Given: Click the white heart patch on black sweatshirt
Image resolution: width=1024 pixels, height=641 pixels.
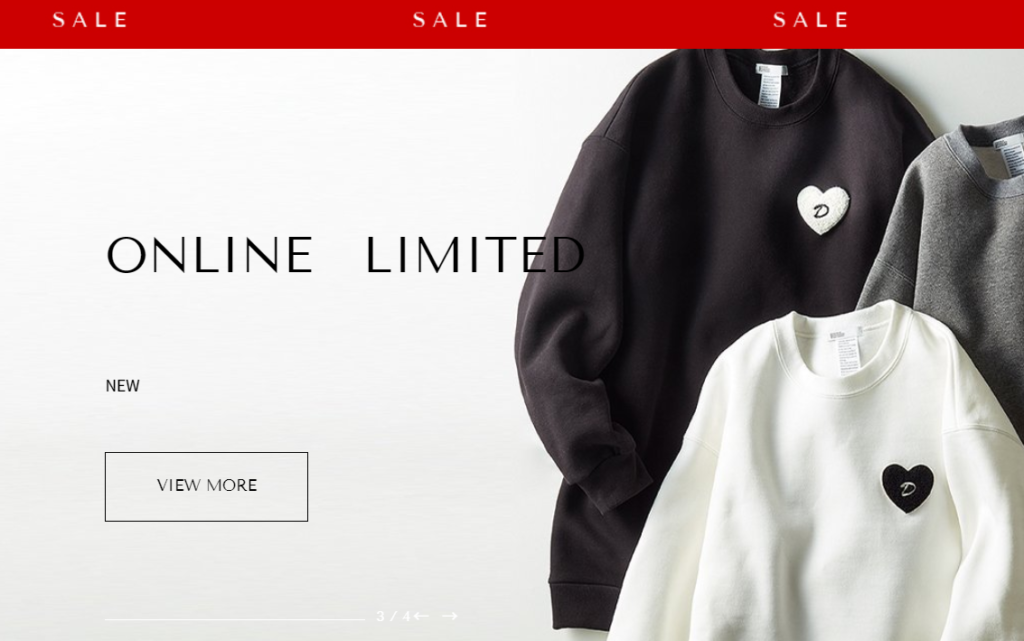Looking at the screenshot, I should click(x=823, y=210).
